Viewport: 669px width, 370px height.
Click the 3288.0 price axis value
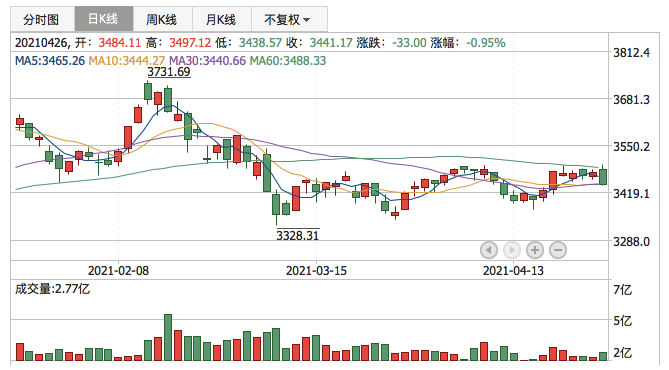[631, 242]
